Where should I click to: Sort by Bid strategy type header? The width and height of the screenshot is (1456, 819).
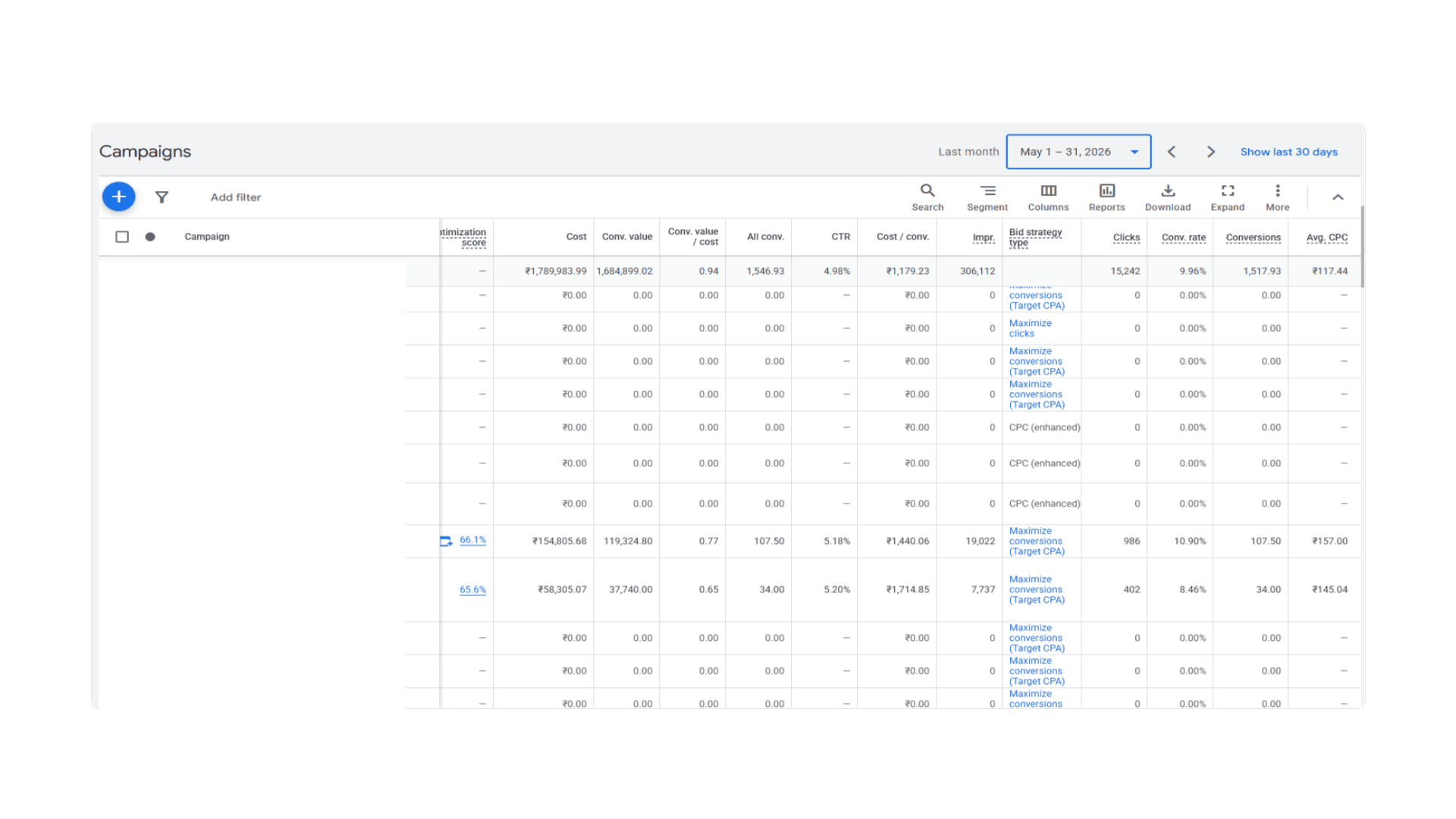pyautogui.click(x=1035, y=237)
